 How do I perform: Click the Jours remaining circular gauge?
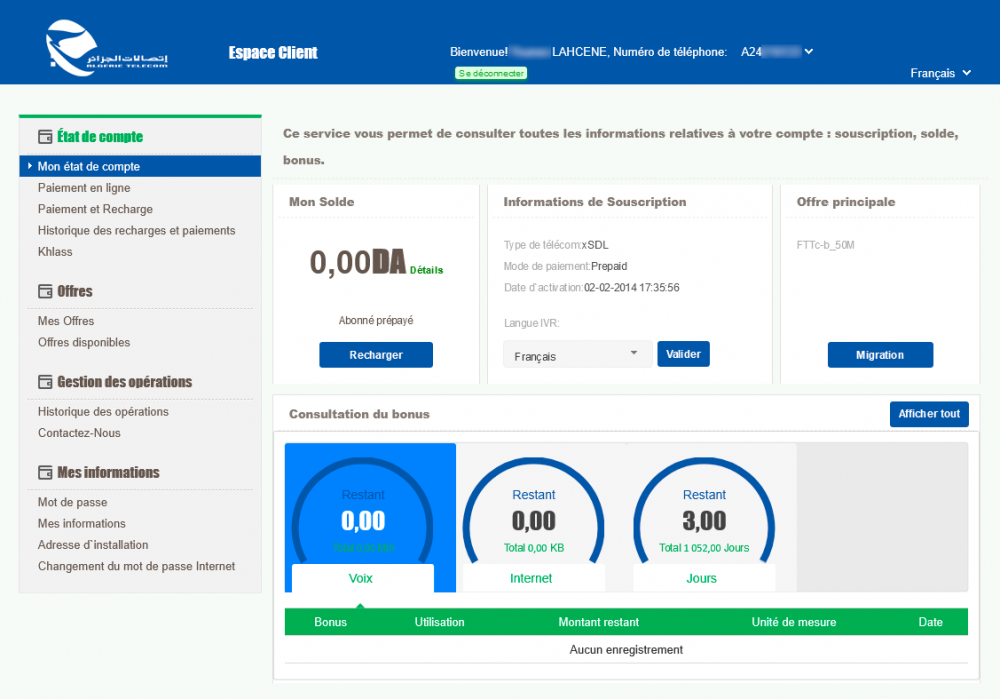point(704,510)
